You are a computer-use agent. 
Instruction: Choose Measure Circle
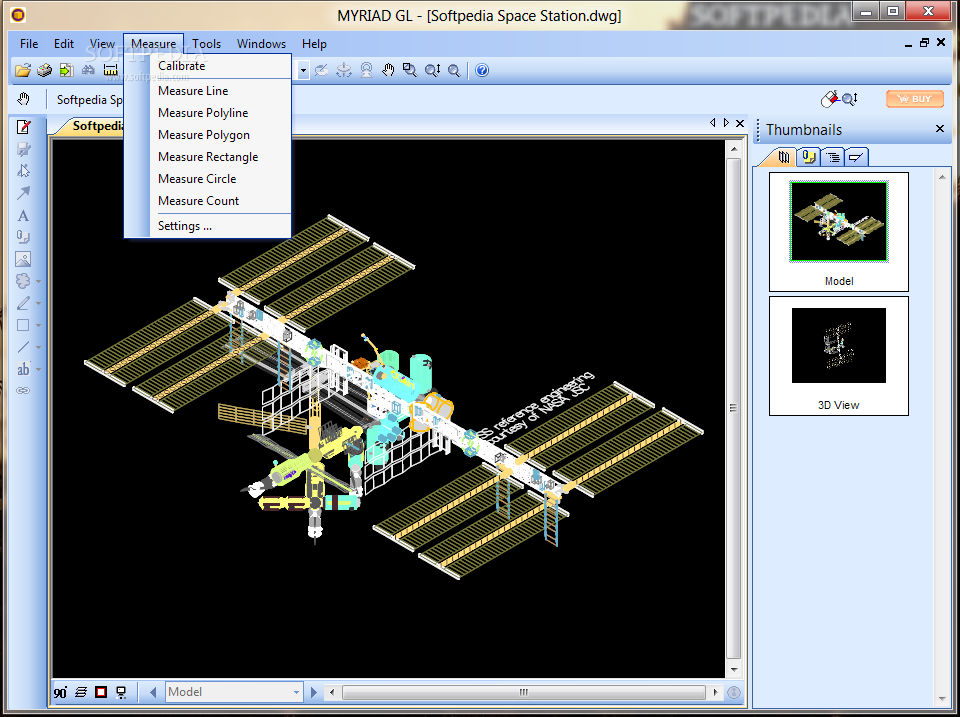[208, 179]
